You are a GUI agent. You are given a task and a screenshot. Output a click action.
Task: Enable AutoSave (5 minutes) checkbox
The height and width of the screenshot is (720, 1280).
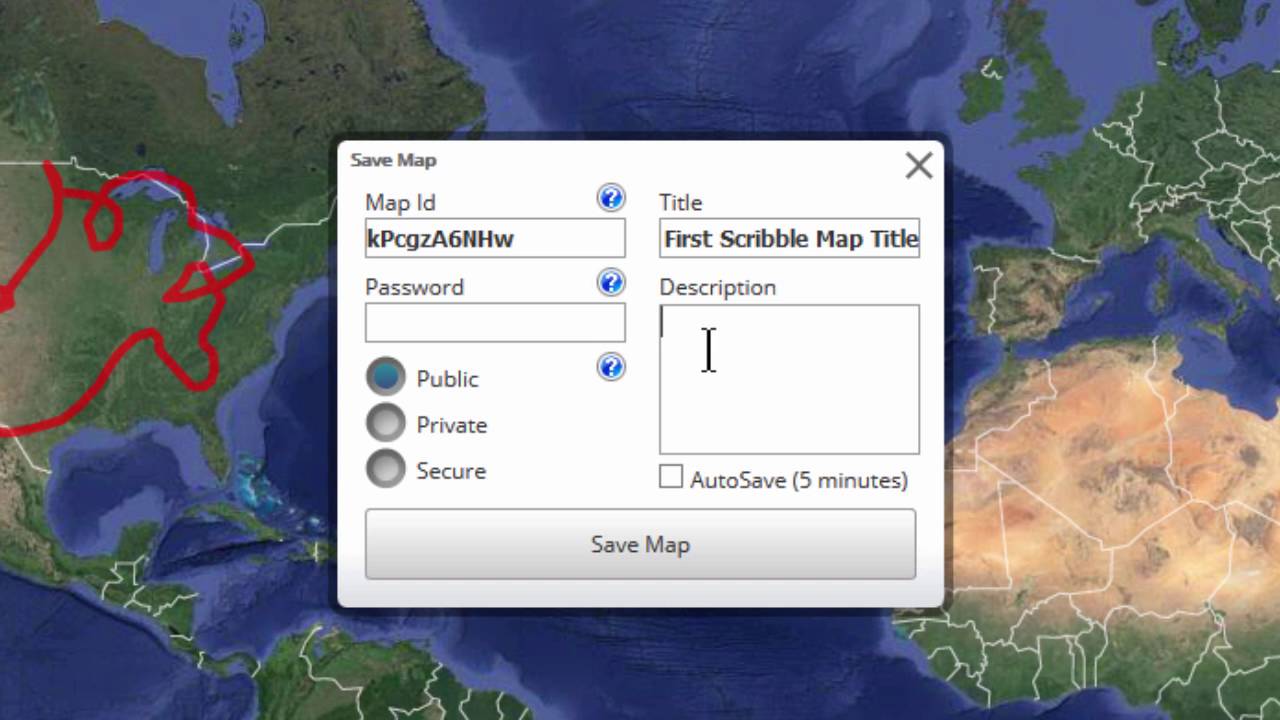click(x=671, y=477)
